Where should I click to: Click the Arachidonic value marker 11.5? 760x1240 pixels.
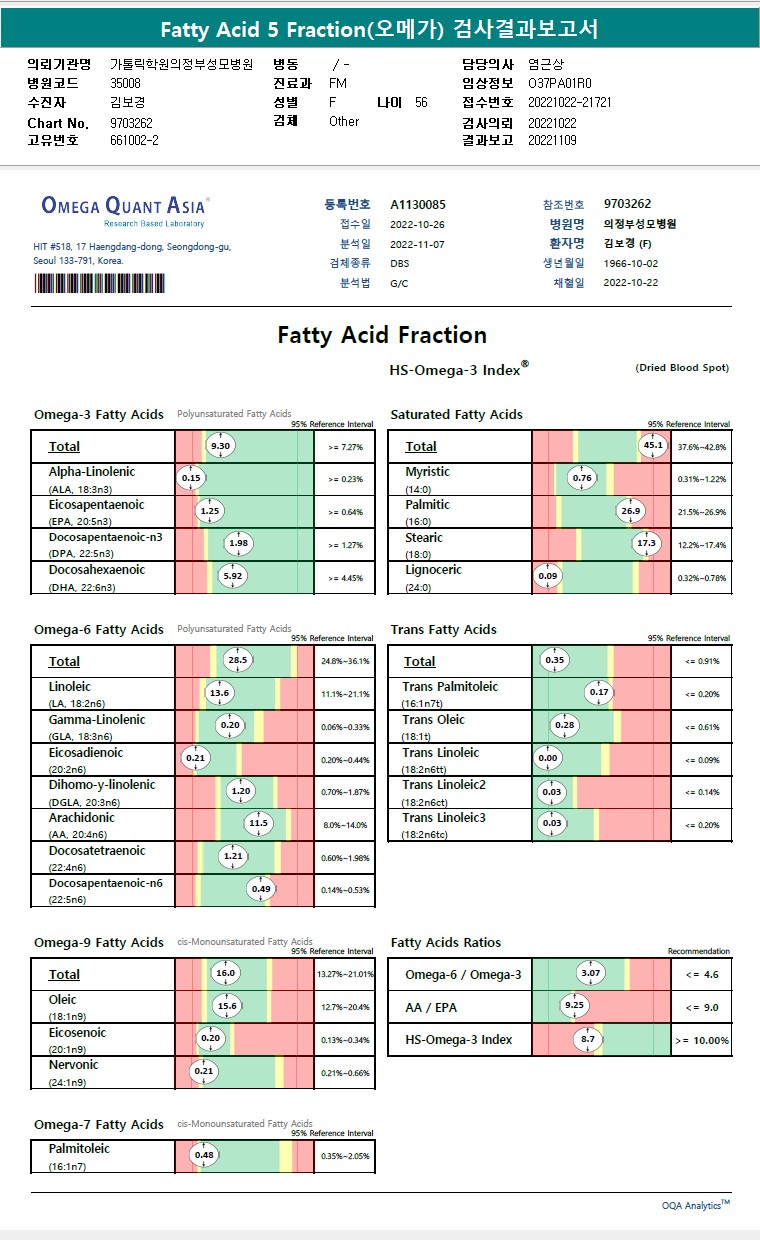[x=259, y=823]
